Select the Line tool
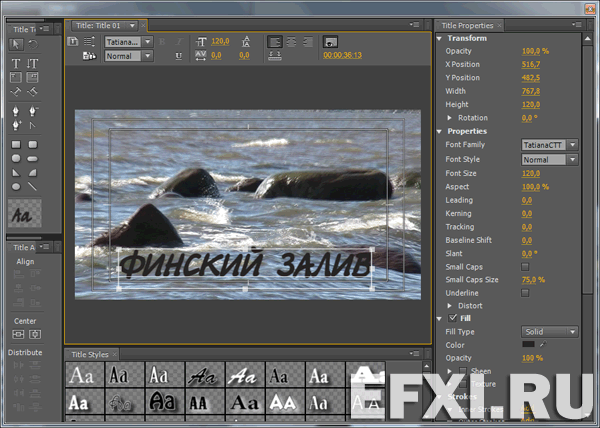Image resolution: width=600 pixels, height=428 pixels. click(x=33, y=187)
